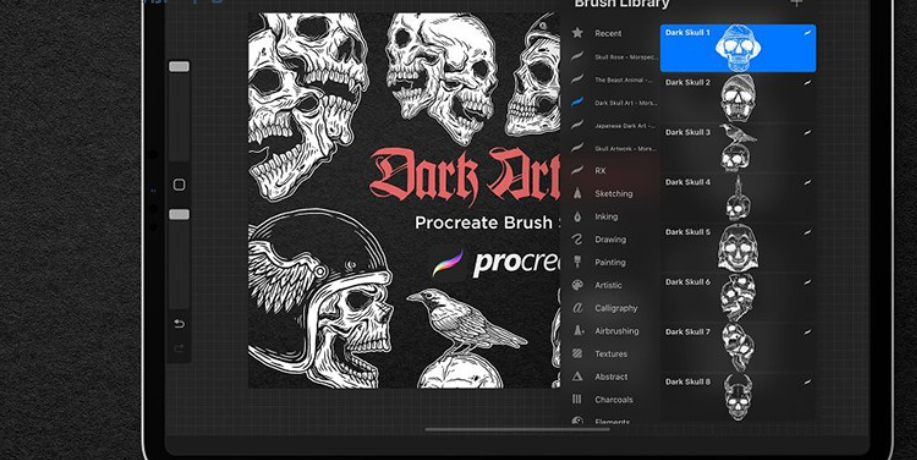Open the Textures hatch icon
The height and width of the screenshot is (460, 917).
coord(577,354)
